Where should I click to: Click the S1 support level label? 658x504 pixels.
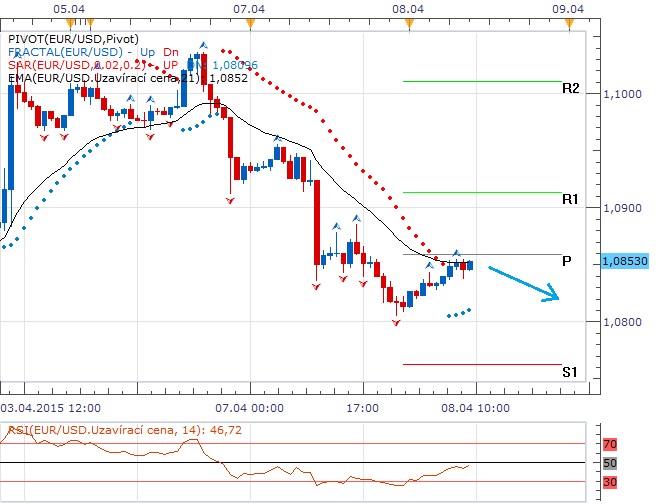tap(569, 372)
